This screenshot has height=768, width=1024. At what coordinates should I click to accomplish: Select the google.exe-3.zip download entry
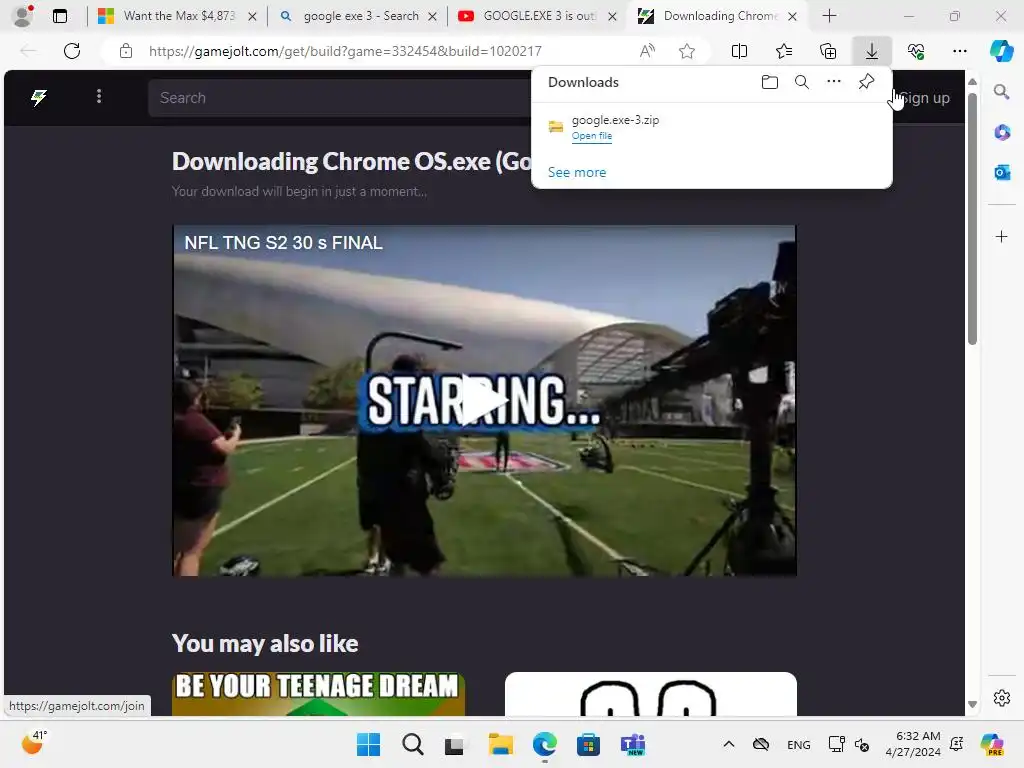[712, 127]
